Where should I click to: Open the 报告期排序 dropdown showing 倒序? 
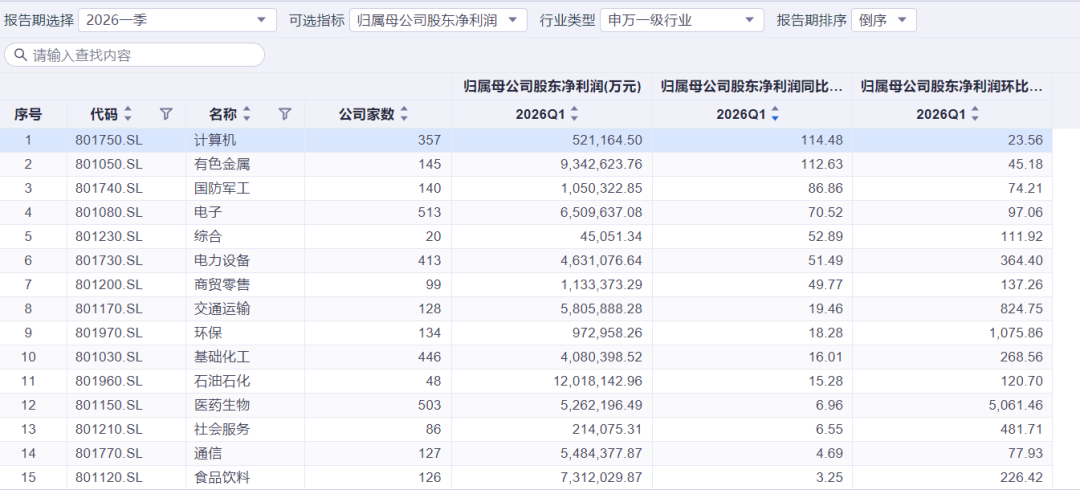pyautogui.click(x=884, y=20)
